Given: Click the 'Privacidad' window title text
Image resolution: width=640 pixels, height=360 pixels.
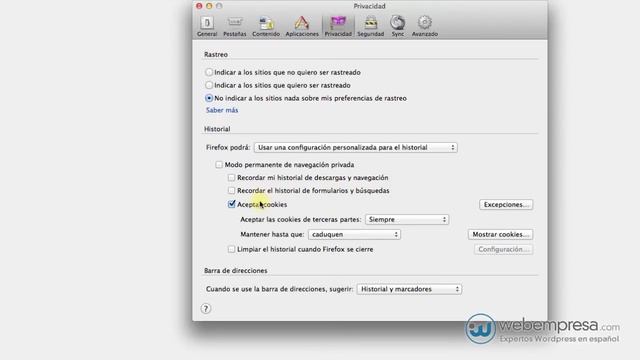Looking at the screenshot, I should click(369, 6).
